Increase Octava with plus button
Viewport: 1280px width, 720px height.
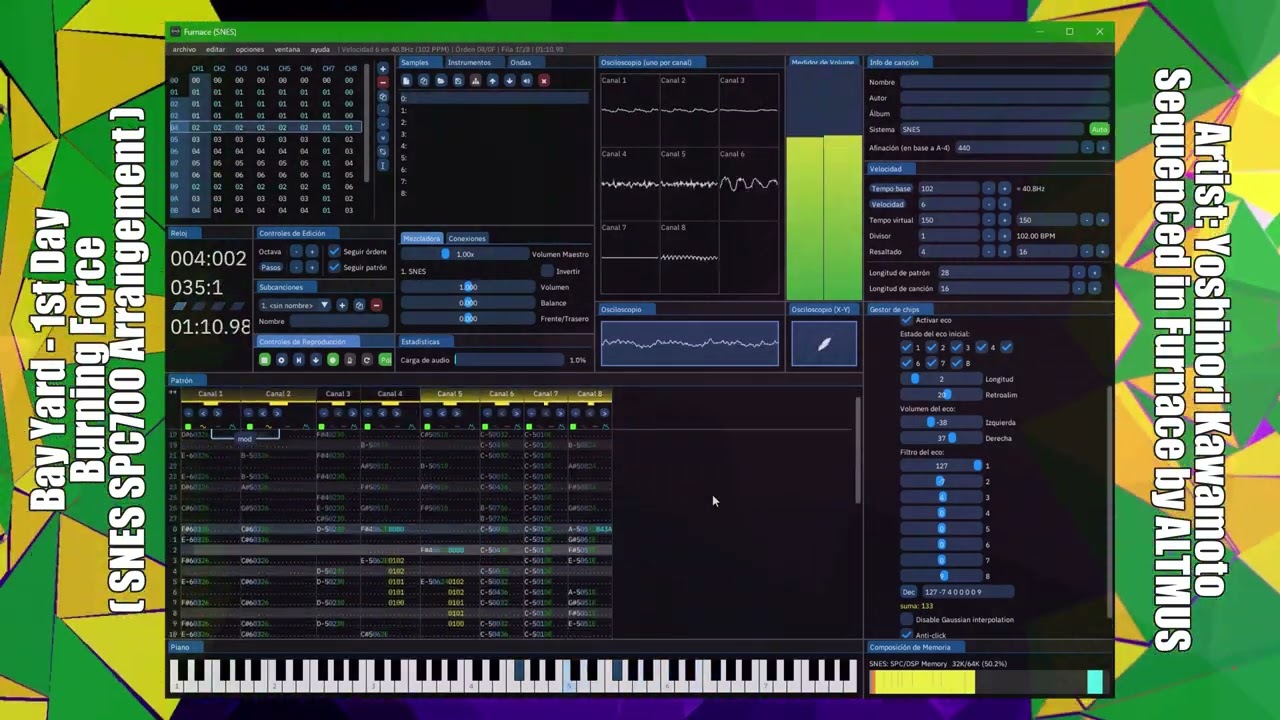[312, 252]
